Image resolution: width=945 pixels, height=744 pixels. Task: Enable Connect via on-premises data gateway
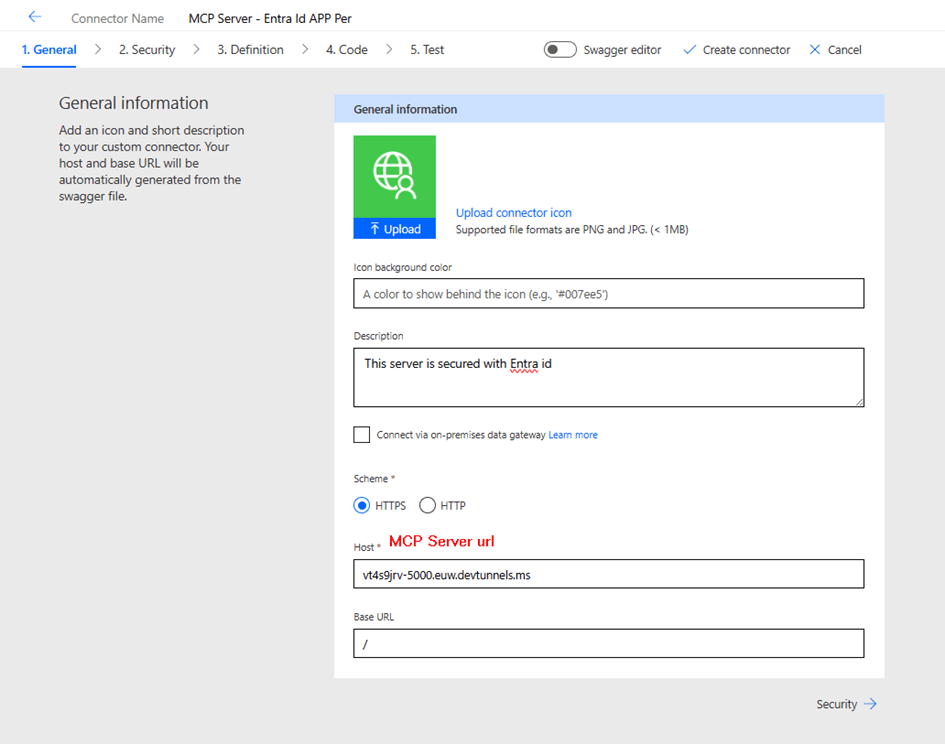(362, 435)
